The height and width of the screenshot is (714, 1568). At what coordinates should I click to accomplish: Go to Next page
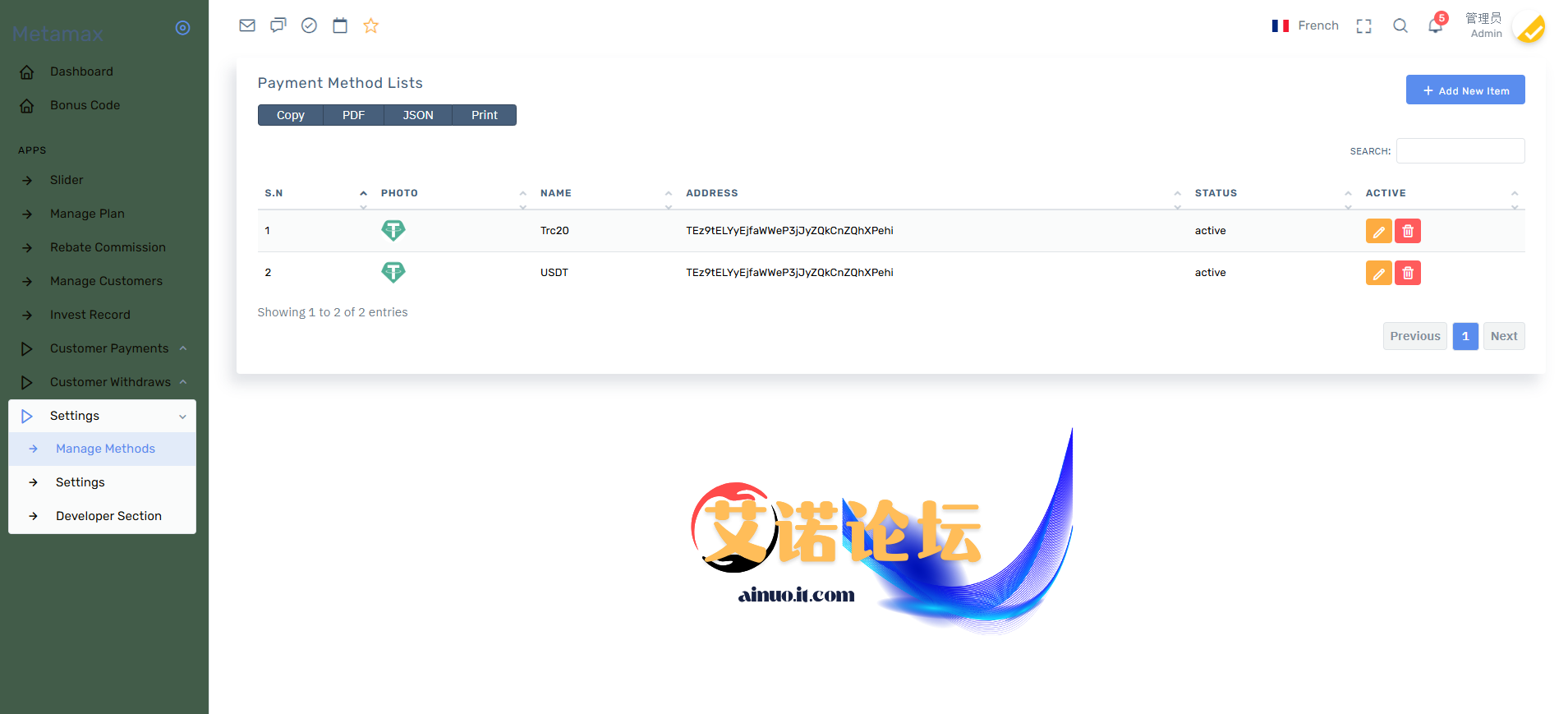[x=1504, y=336]
